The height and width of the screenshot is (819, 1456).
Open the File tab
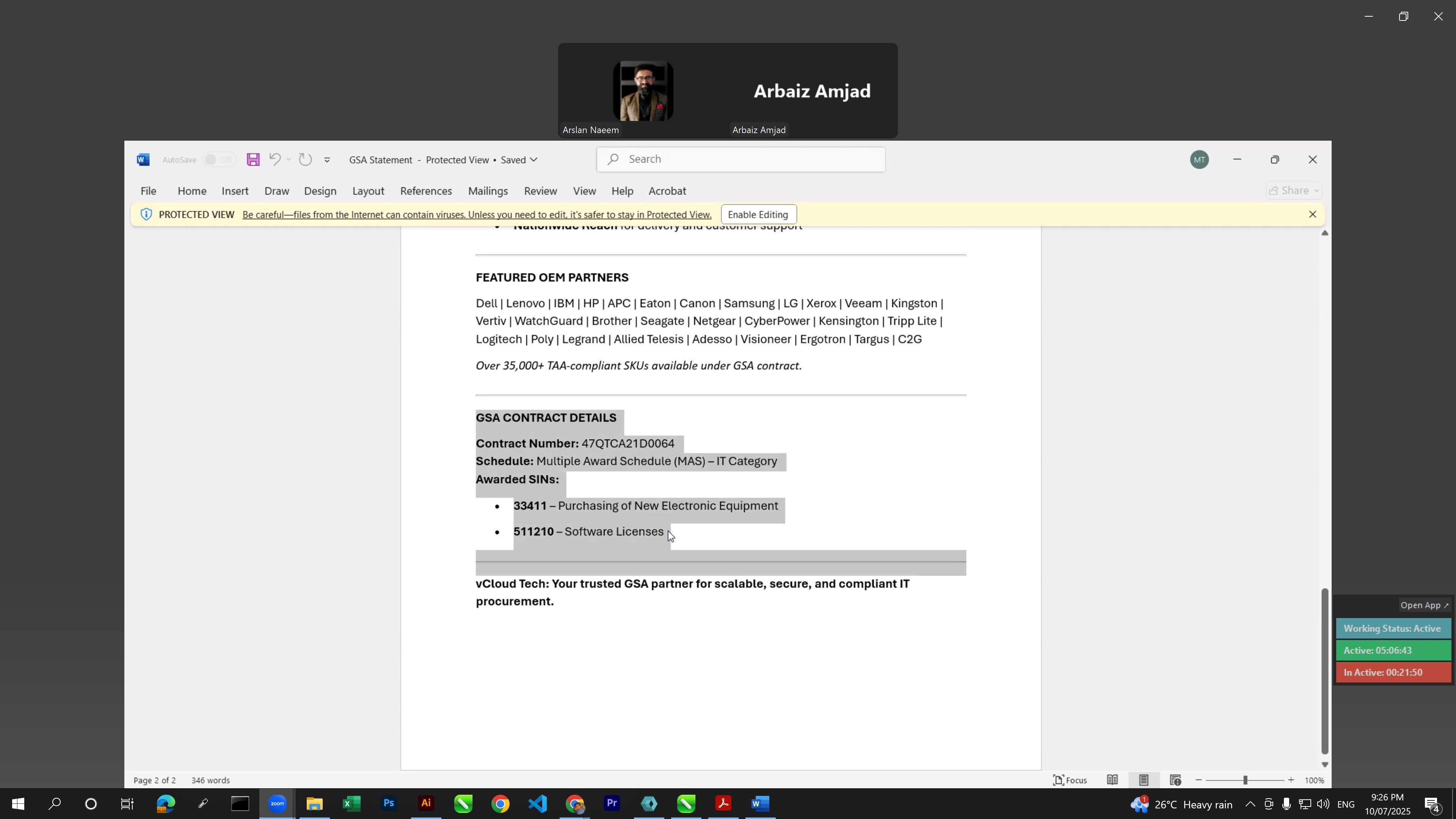[x=148, y=191]
